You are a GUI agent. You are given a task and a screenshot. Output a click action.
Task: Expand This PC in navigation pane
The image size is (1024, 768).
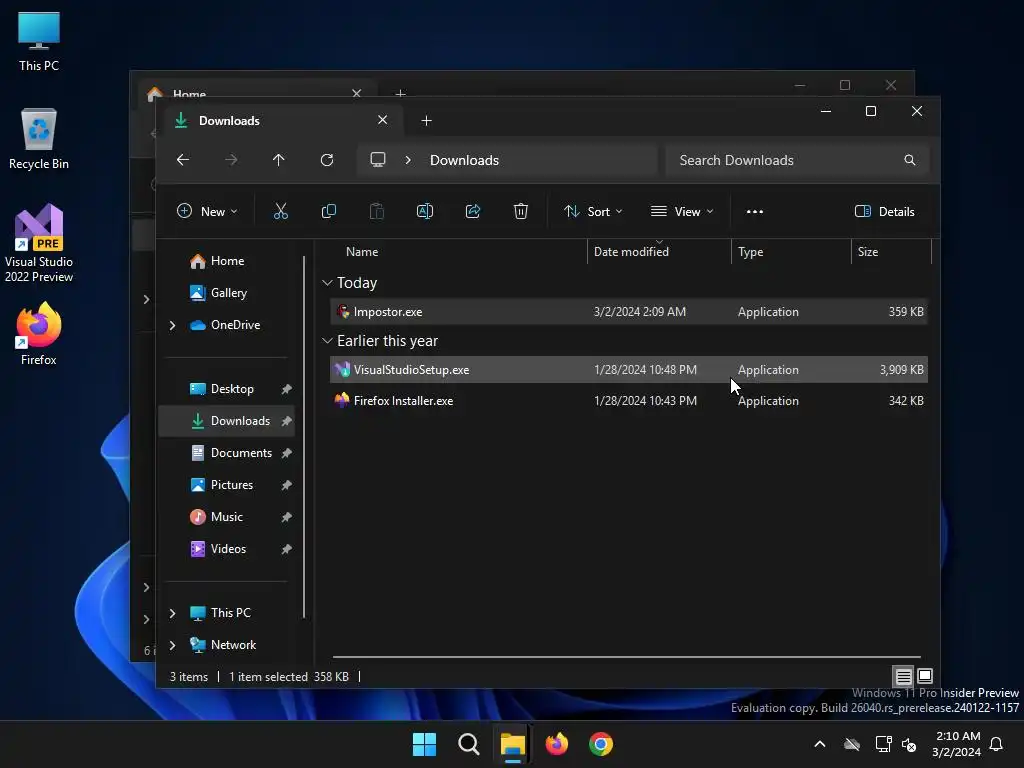click(x=172, y=613)
